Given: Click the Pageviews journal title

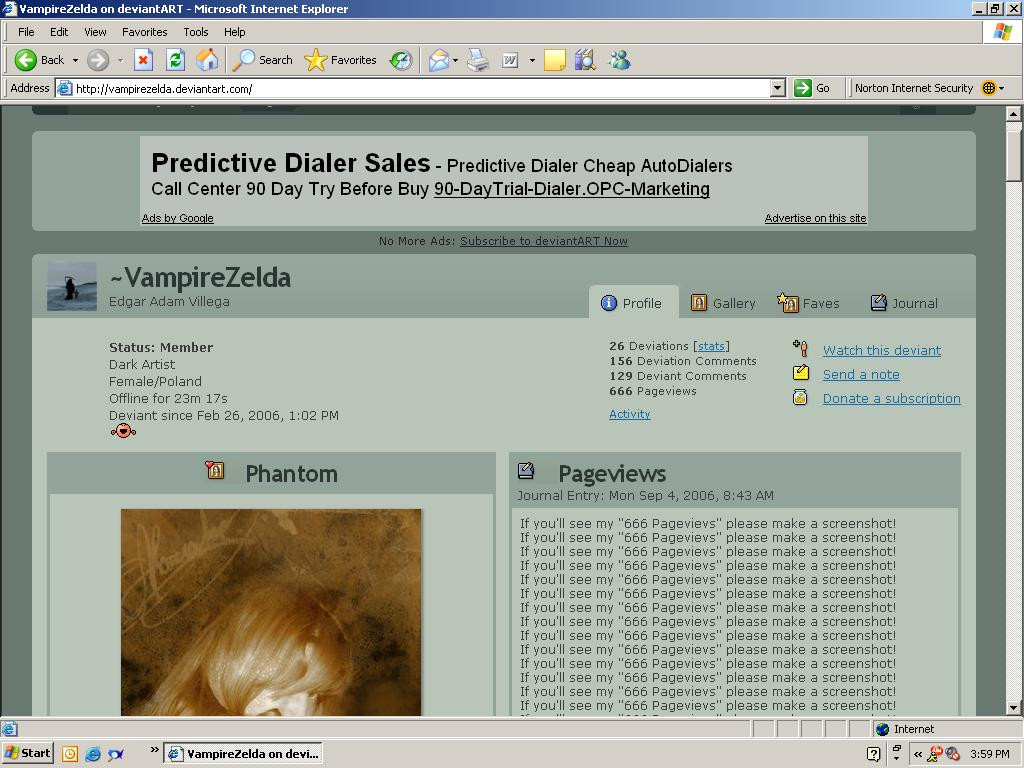Looking at the screenshot, I should click(612, 473).
